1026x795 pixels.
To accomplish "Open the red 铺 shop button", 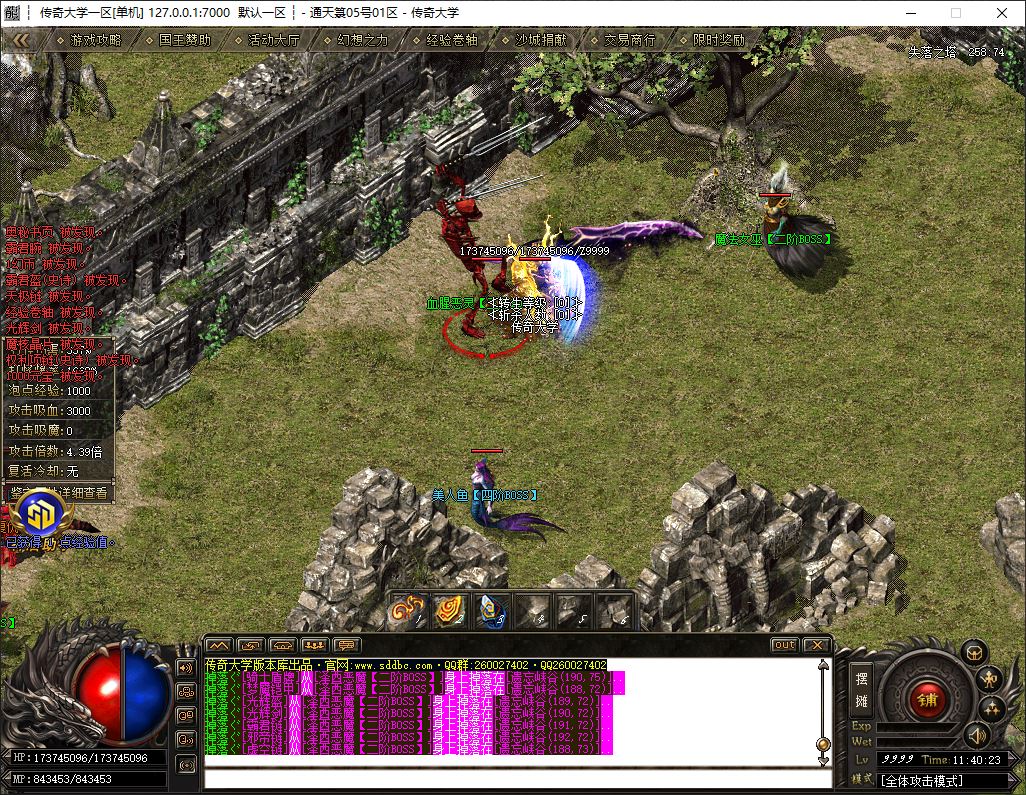I will [927, 699].
